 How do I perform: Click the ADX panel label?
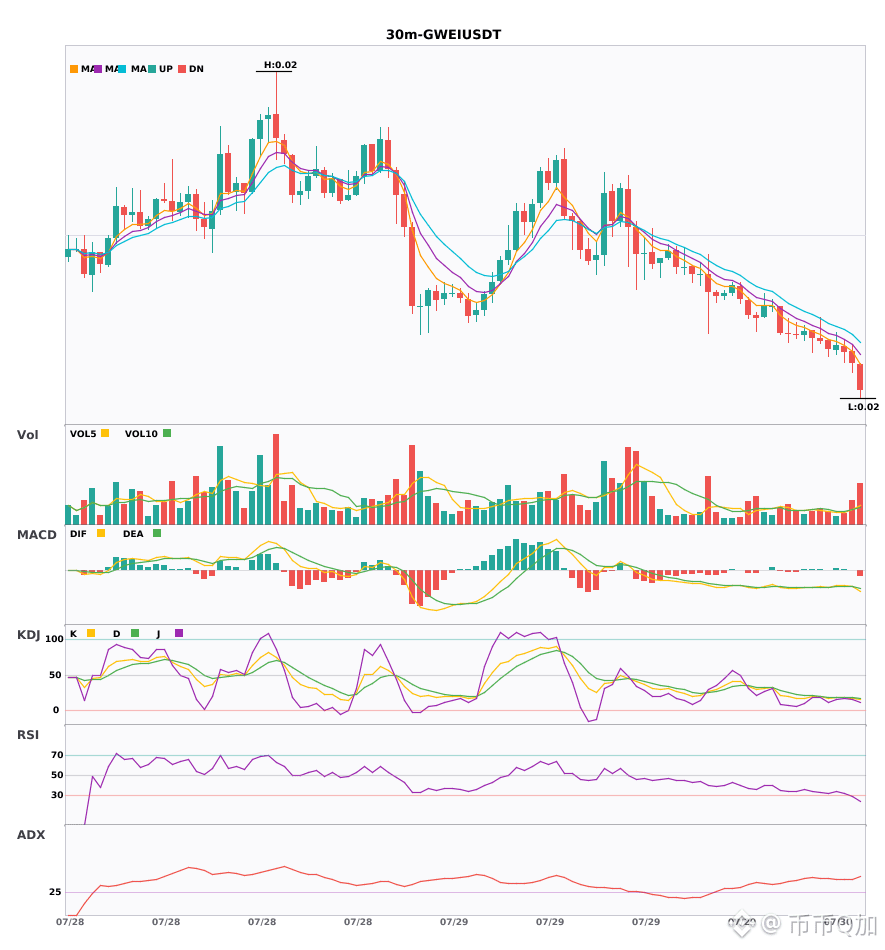point(31,835)
